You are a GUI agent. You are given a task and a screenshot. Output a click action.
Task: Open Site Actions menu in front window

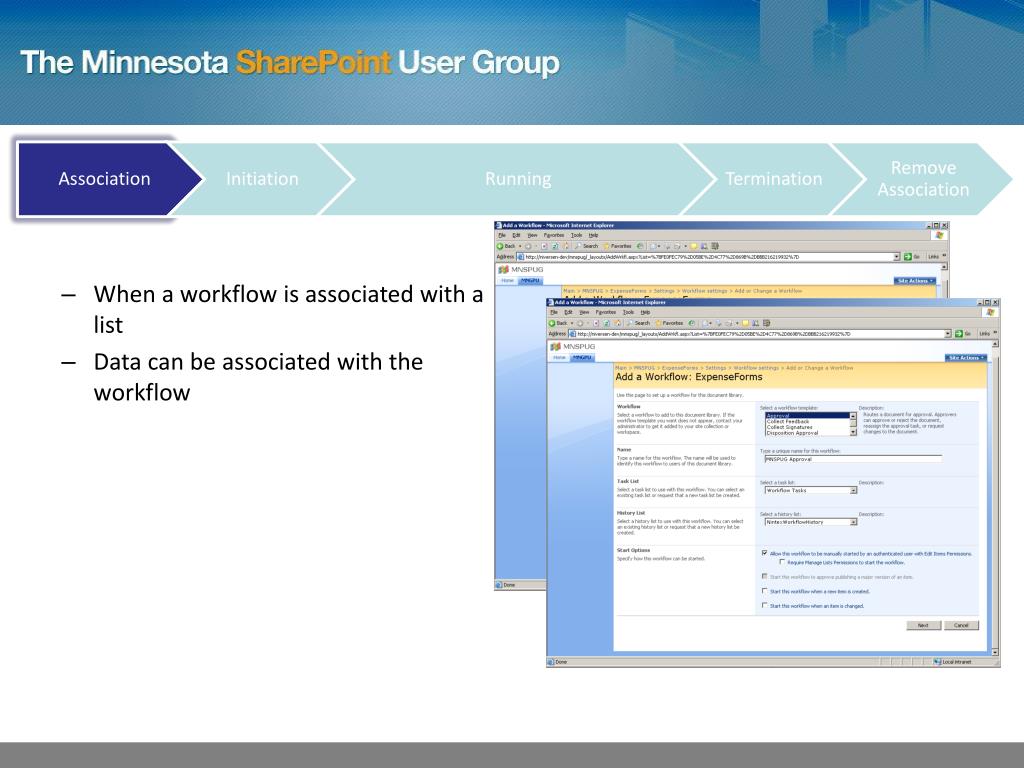(966, 358)
